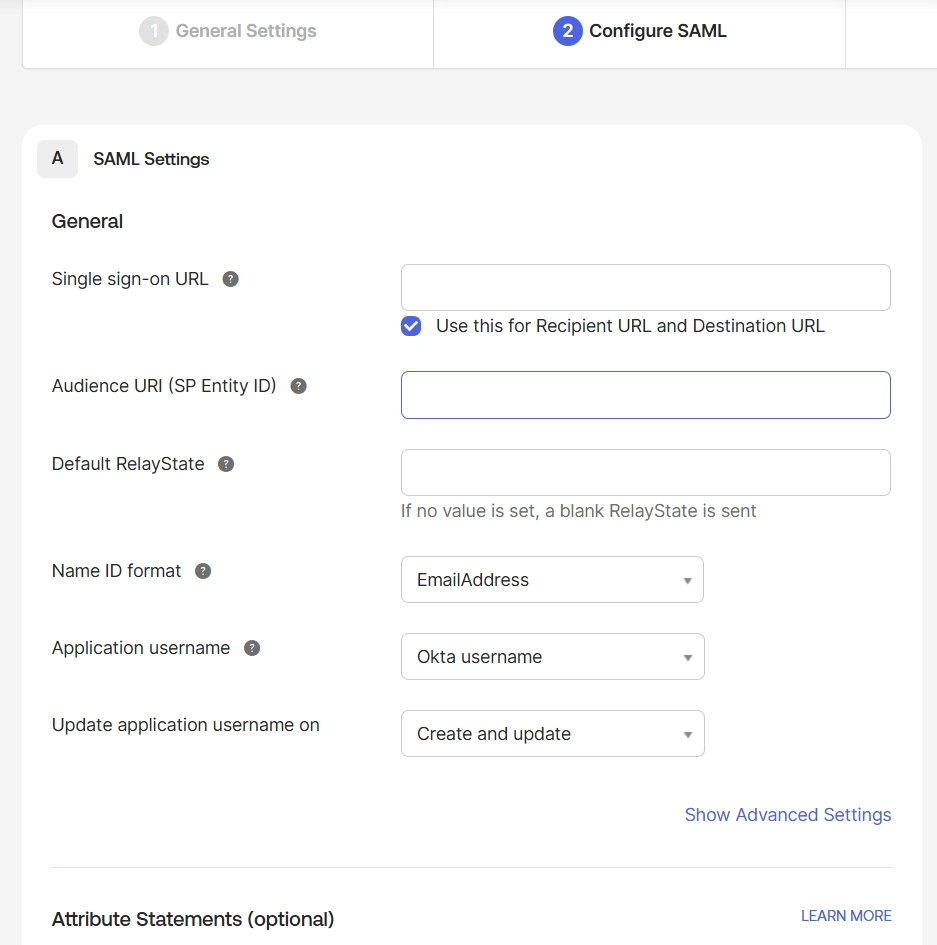
Task: Click the Audience URI help question mark
Action: point(297,385)
